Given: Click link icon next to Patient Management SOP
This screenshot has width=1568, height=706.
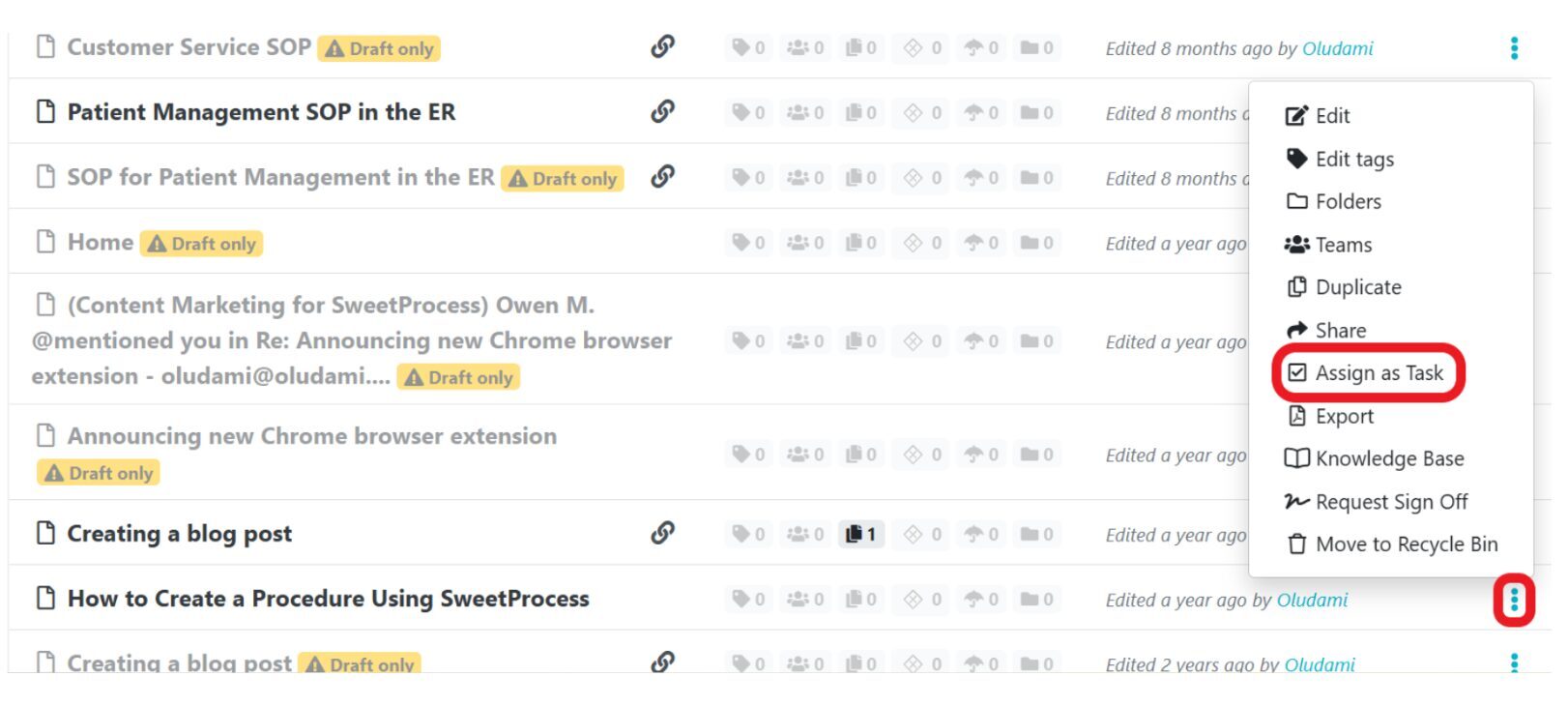Looking at the screenshot, I should (662, 111).
